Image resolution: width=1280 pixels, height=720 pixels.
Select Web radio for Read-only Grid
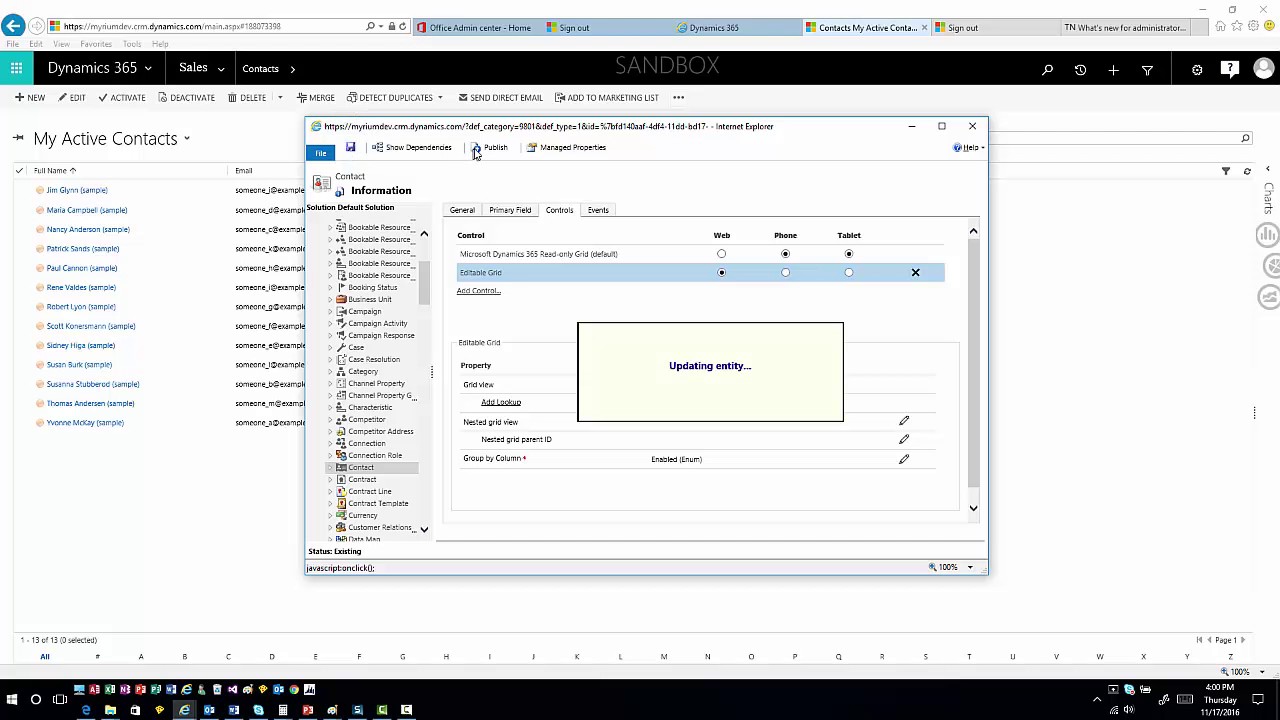pos(721,254)
